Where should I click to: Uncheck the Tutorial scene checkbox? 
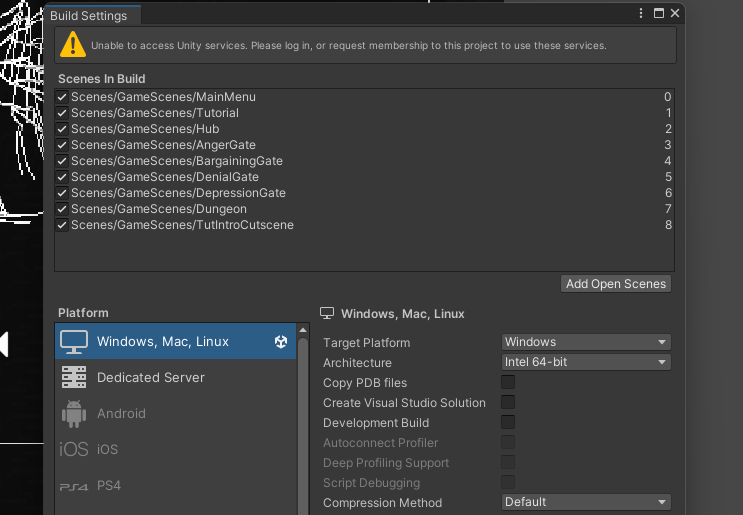pos(62,113)
